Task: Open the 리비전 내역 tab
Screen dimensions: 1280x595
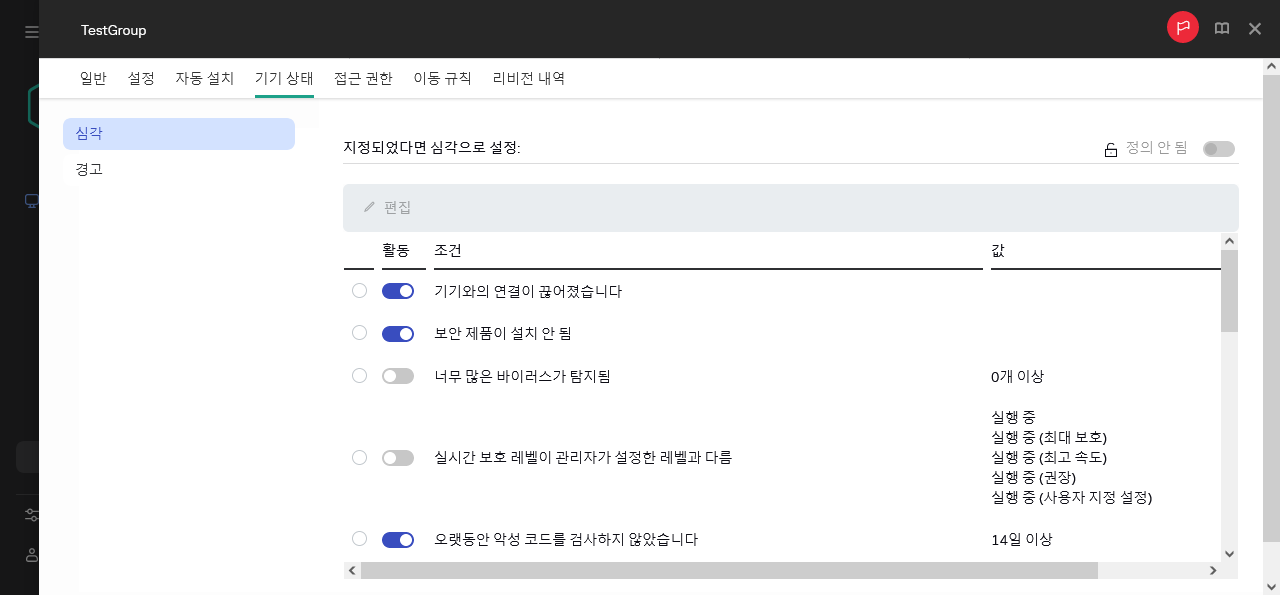Action: click(528, 78)
